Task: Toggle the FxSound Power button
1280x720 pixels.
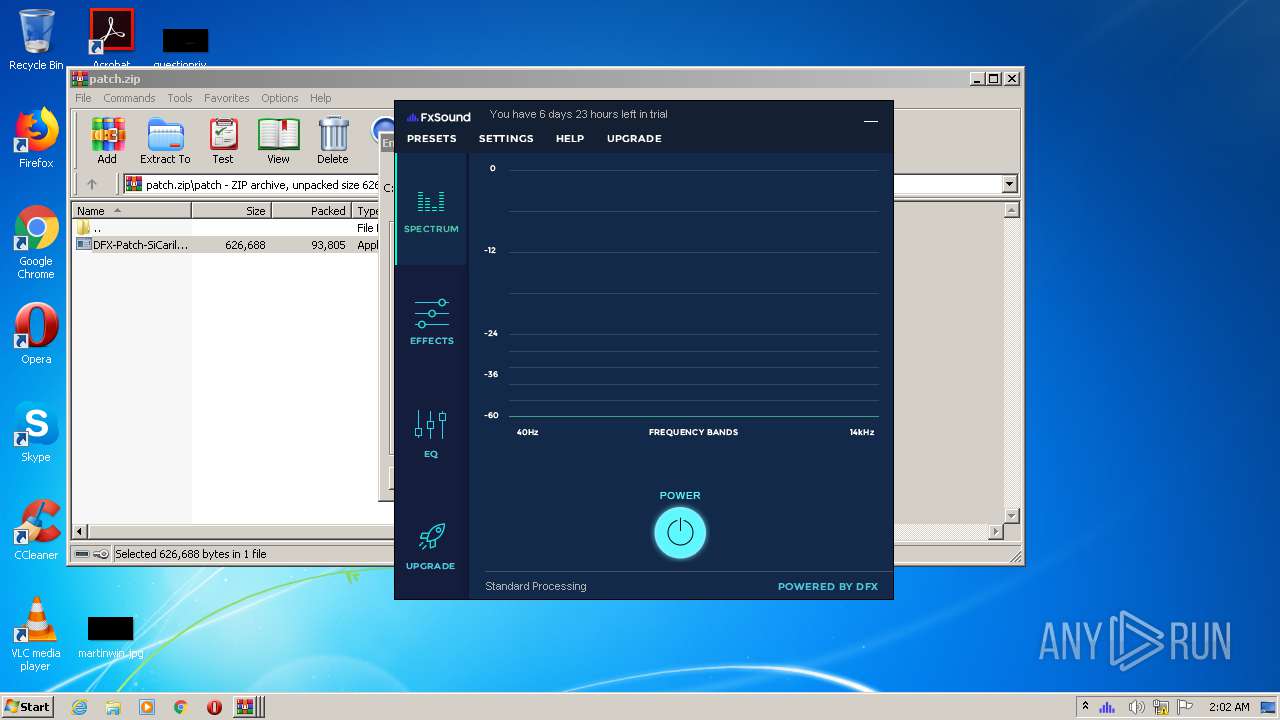Action: (x=680, y=532)
